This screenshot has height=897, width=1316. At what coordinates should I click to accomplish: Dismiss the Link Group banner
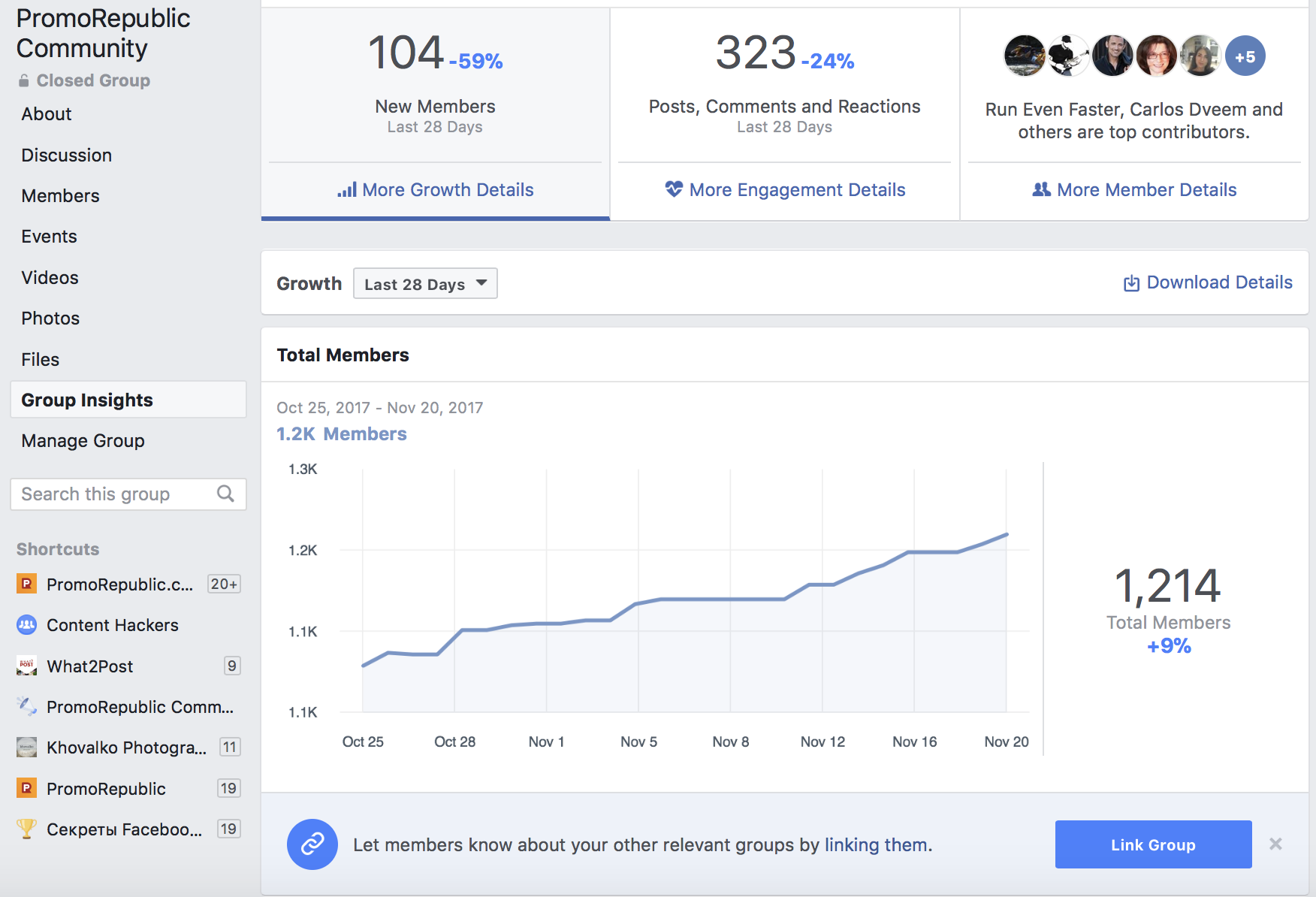click(x=1275, y=844)
